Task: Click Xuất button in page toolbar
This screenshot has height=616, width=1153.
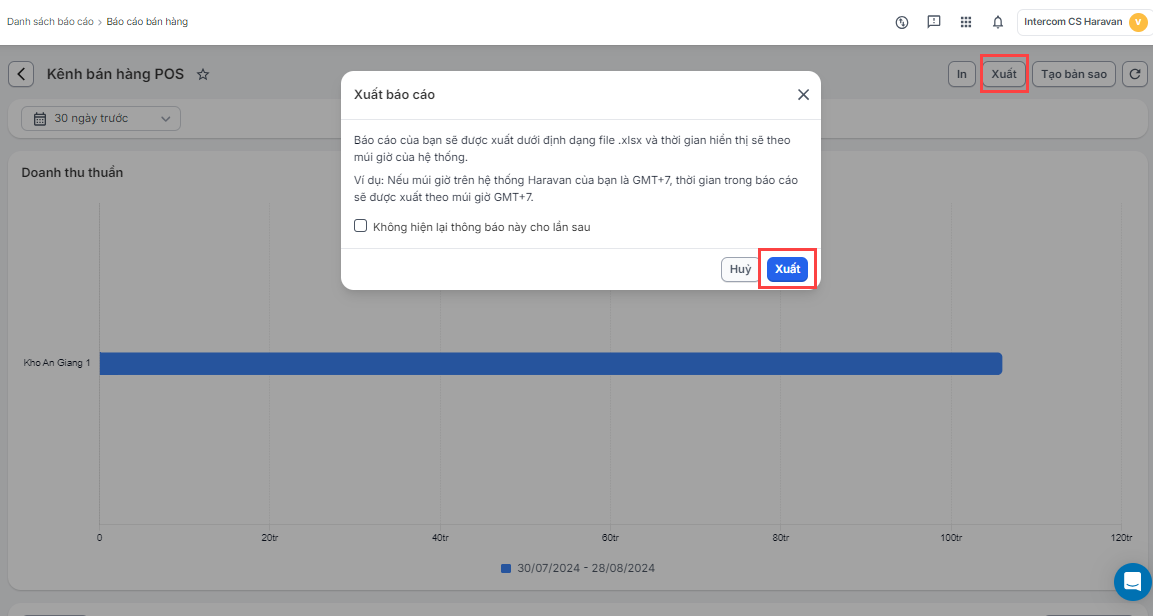Action: [x=1004, y=74]
